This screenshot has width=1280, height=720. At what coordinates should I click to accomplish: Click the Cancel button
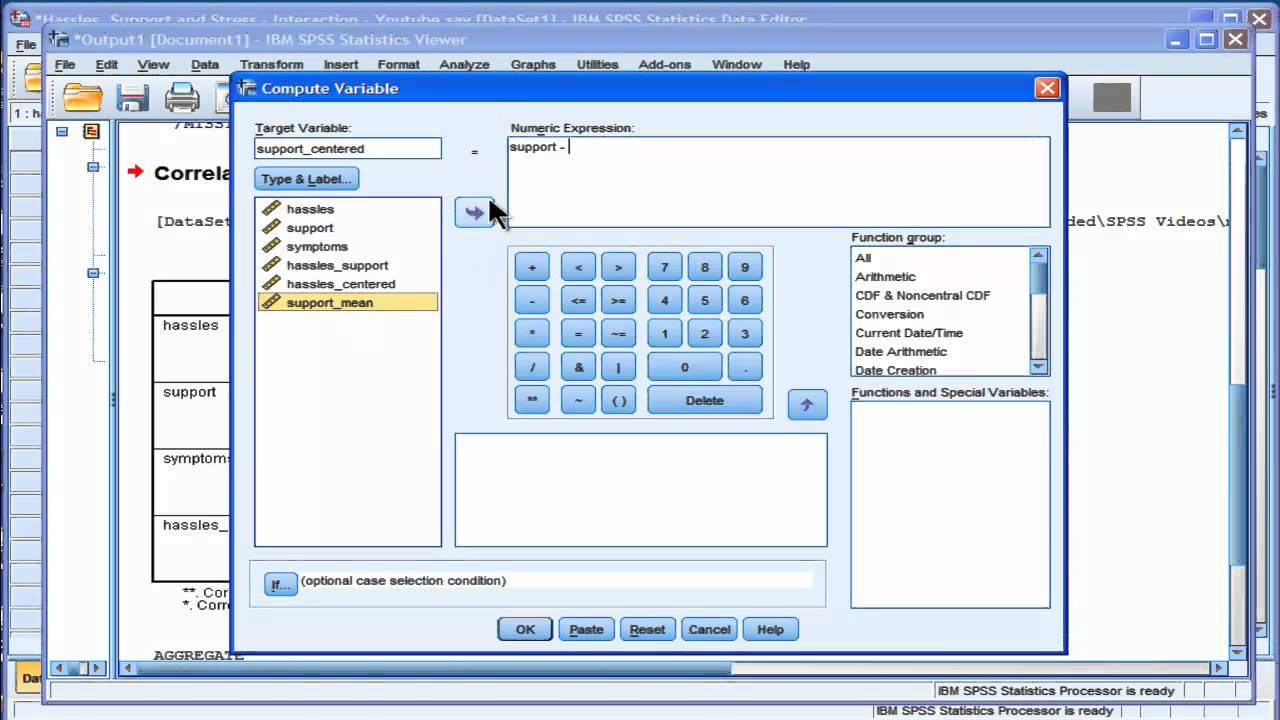pos(709,629)
